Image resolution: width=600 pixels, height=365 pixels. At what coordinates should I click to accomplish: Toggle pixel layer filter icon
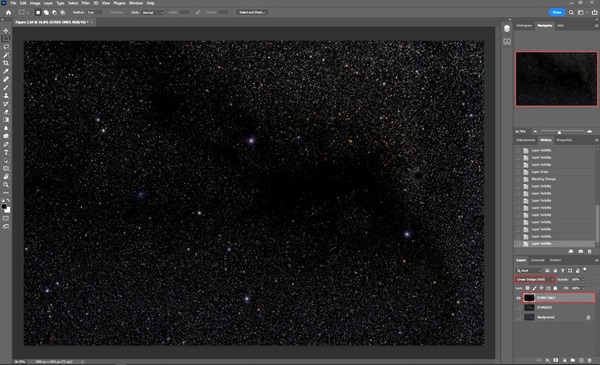pos(548,270)
